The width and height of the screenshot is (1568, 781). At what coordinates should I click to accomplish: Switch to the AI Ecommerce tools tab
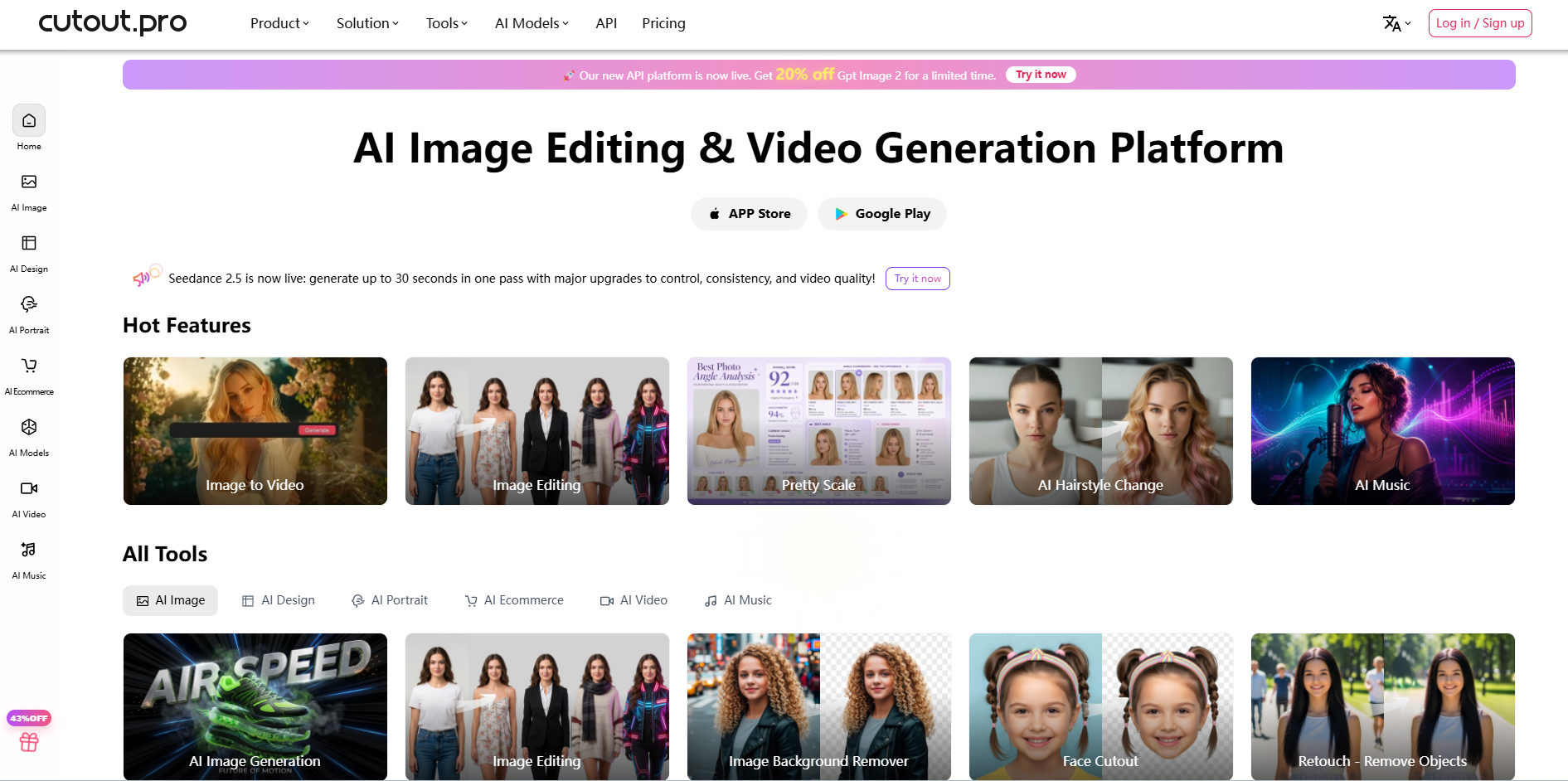(x=514, y=600)
